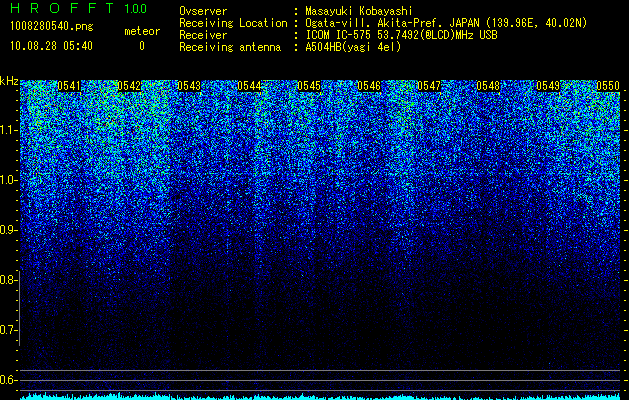Click the 0544 time marker
Screen dimensions: 629x400
249,86
